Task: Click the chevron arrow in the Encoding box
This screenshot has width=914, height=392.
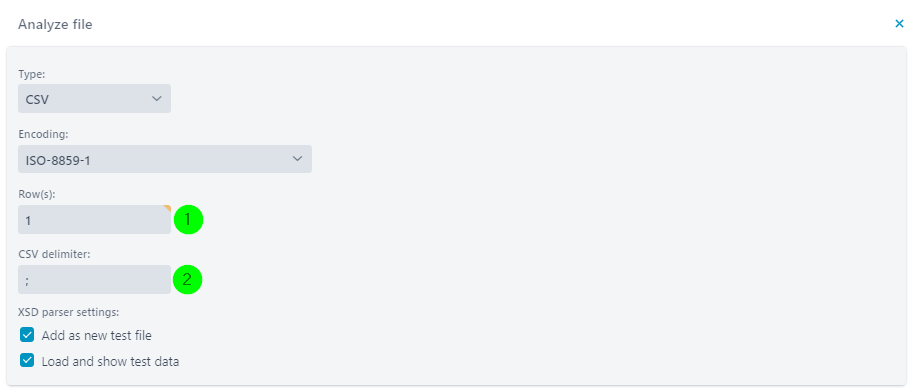Action: [x=297, y=159]
